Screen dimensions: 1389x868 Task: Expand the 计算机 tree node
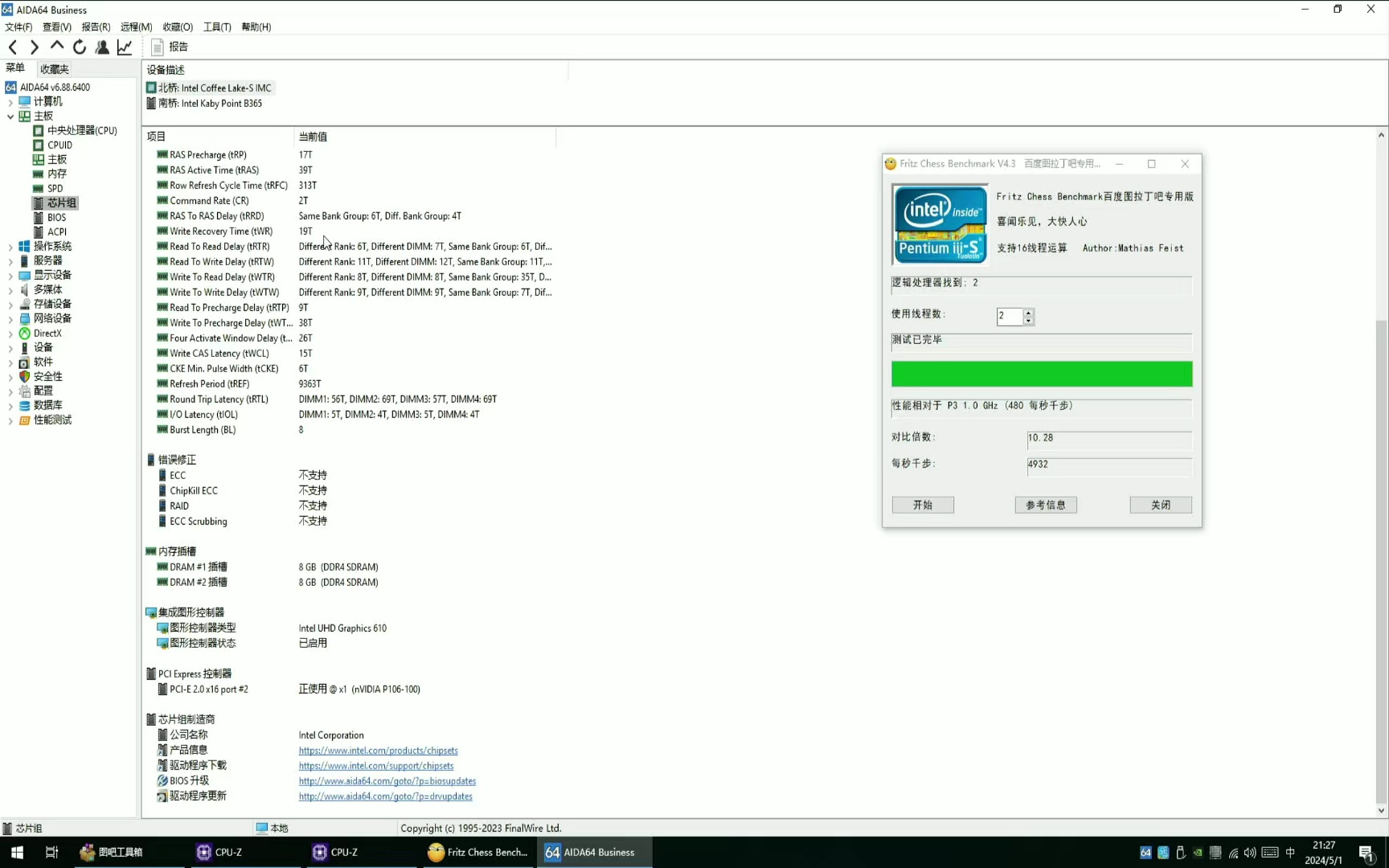[x=10, y=102]
